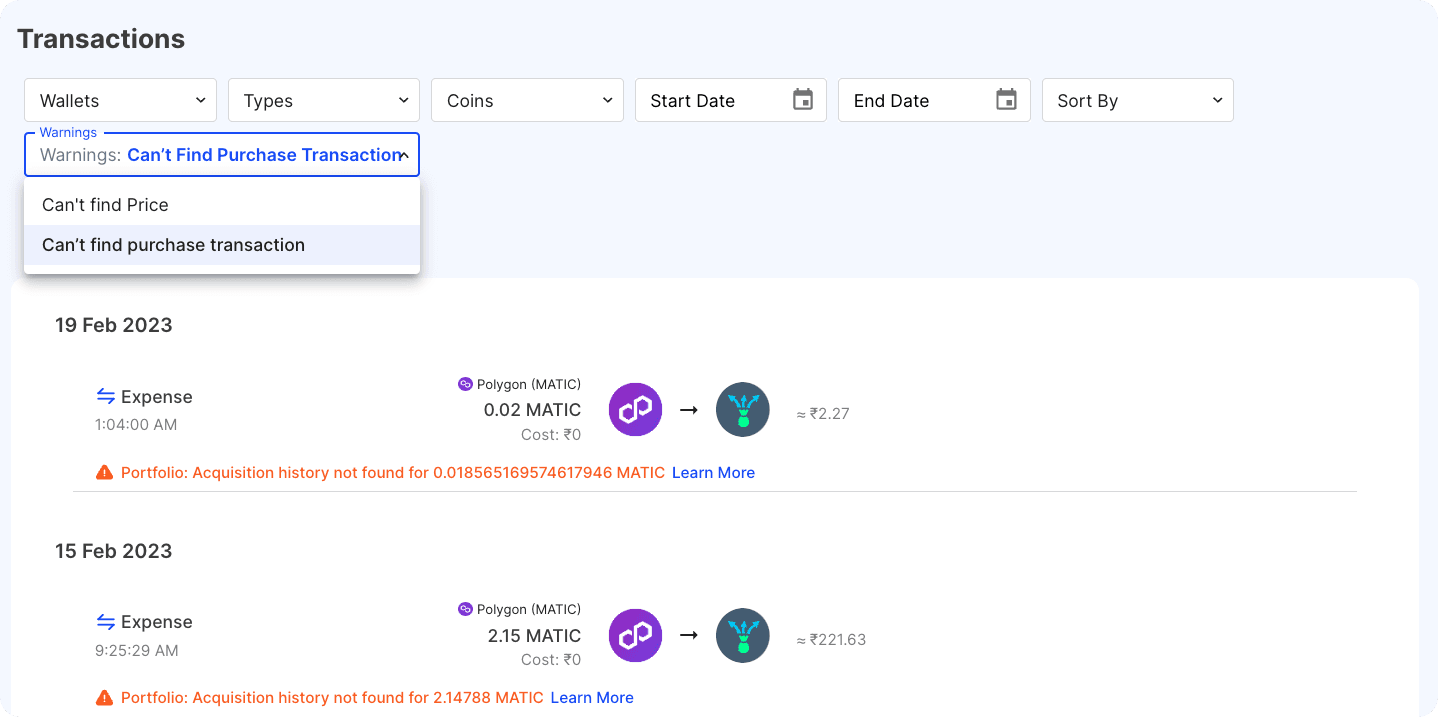Open the Coins filter dropdown
The width and height of the screenshot is (1438, 717).
coord(527,100)
